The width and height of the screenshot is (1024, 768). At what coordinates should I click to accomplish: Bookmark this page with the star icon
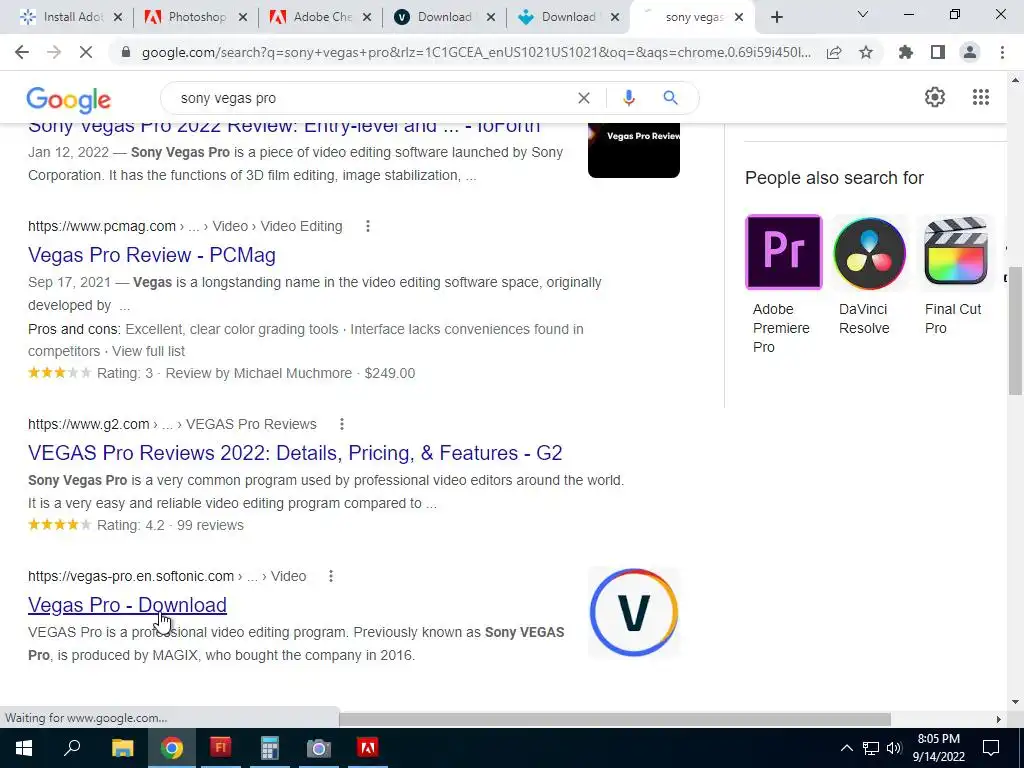[x=866, y=53]
